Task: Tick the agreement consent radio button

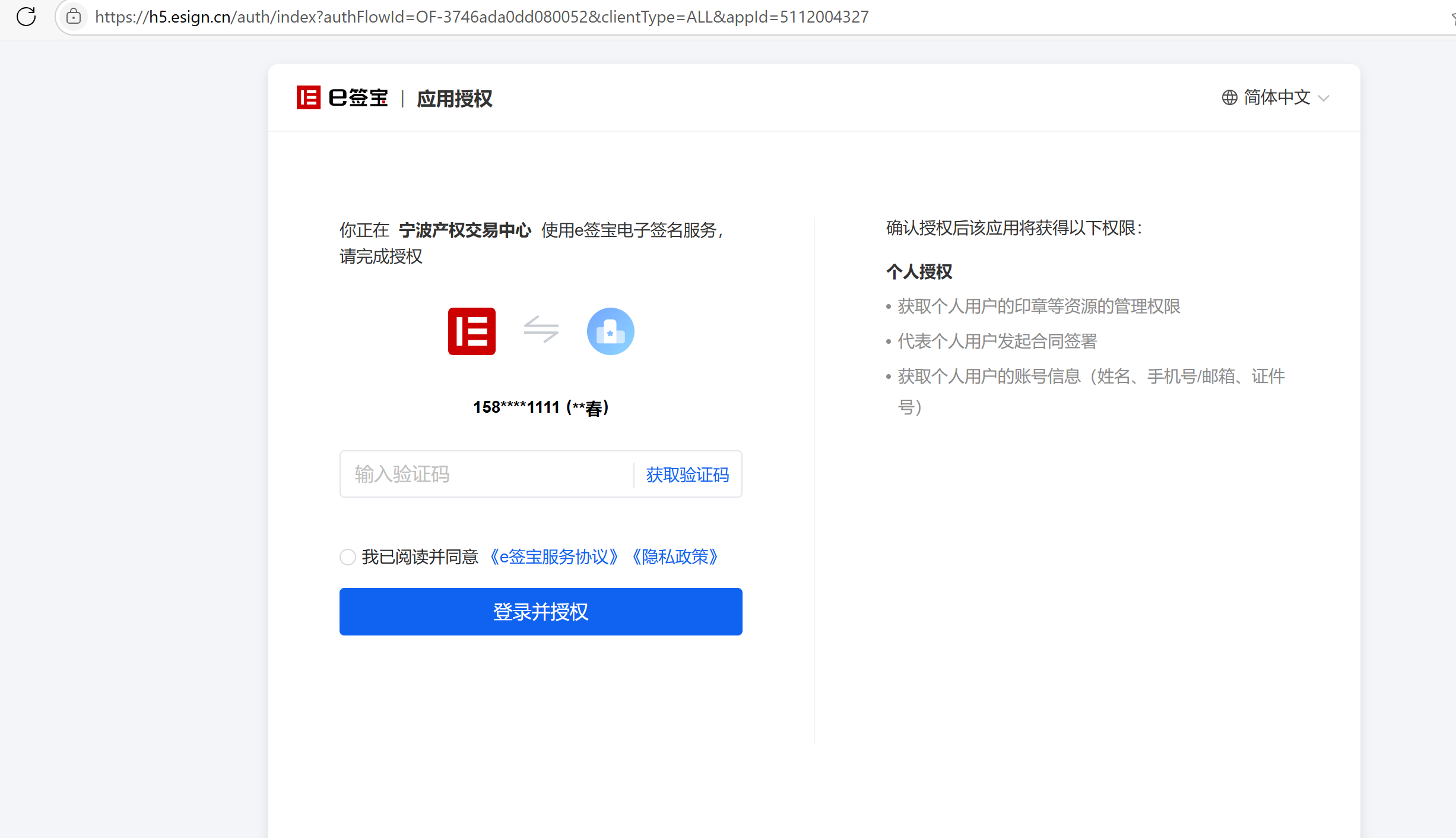Action: pos(348,557)
